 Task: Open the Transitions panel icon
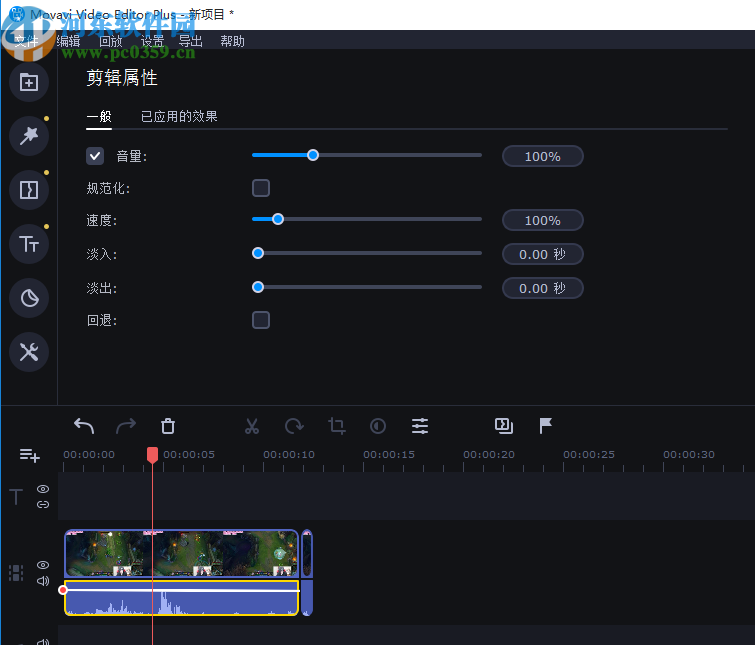pyautogui.click(x=29, y=190)
